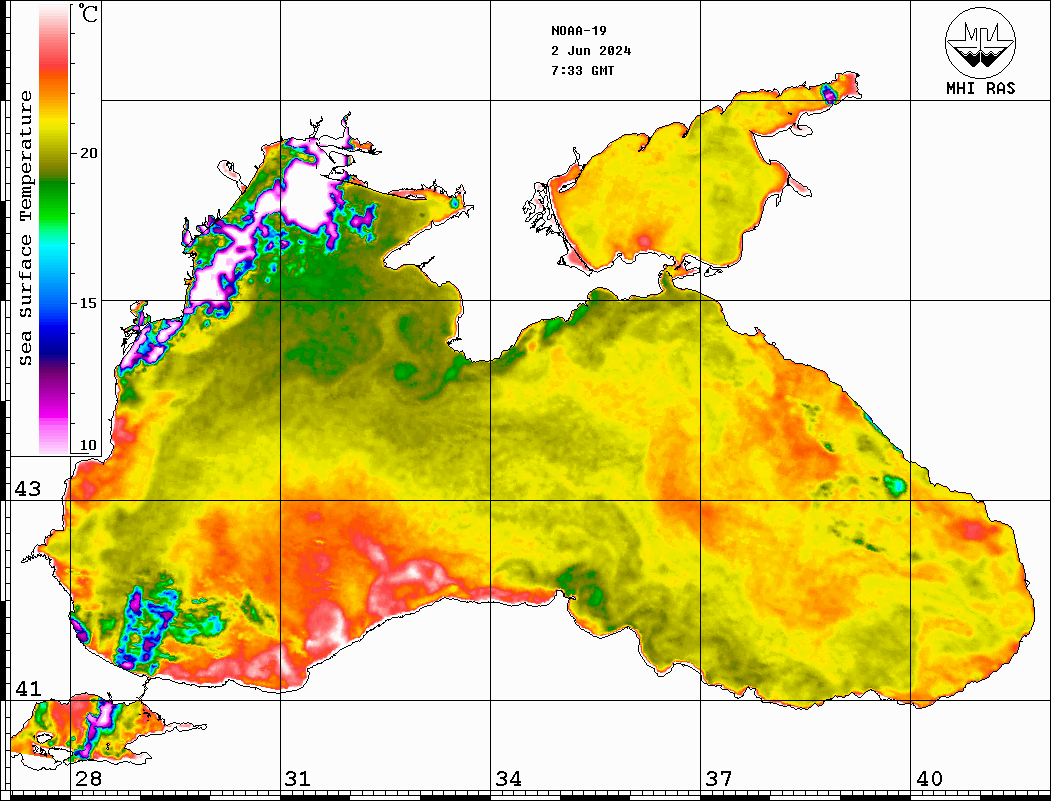Image resolution: width=1051 pixels, height=801 pixels.
Task: Click the '20' value on color scale
Action: coord(88,153)
